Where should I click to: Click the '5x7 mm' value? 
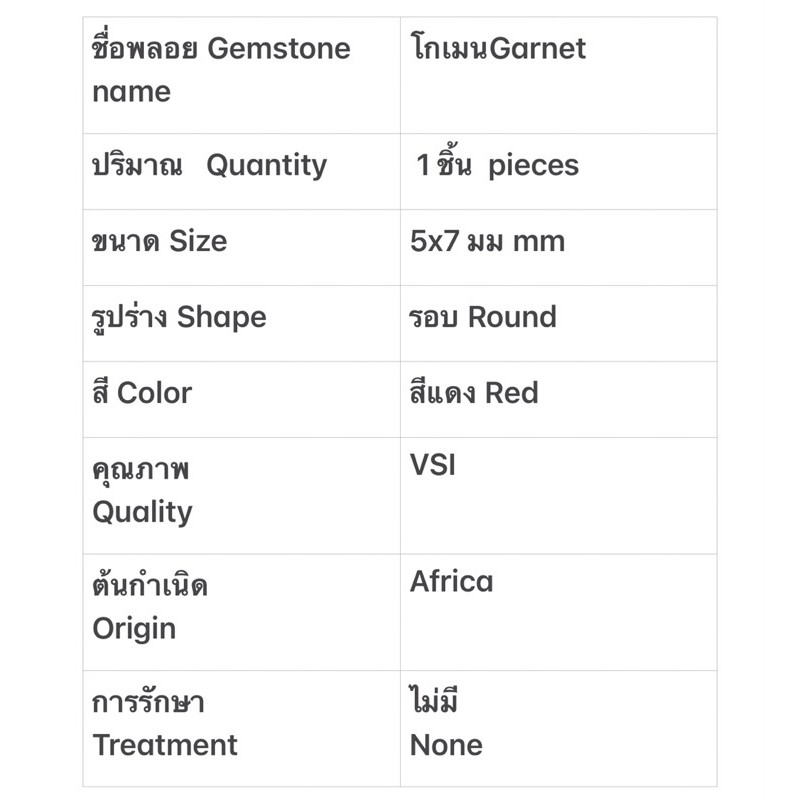pos(487,241)
